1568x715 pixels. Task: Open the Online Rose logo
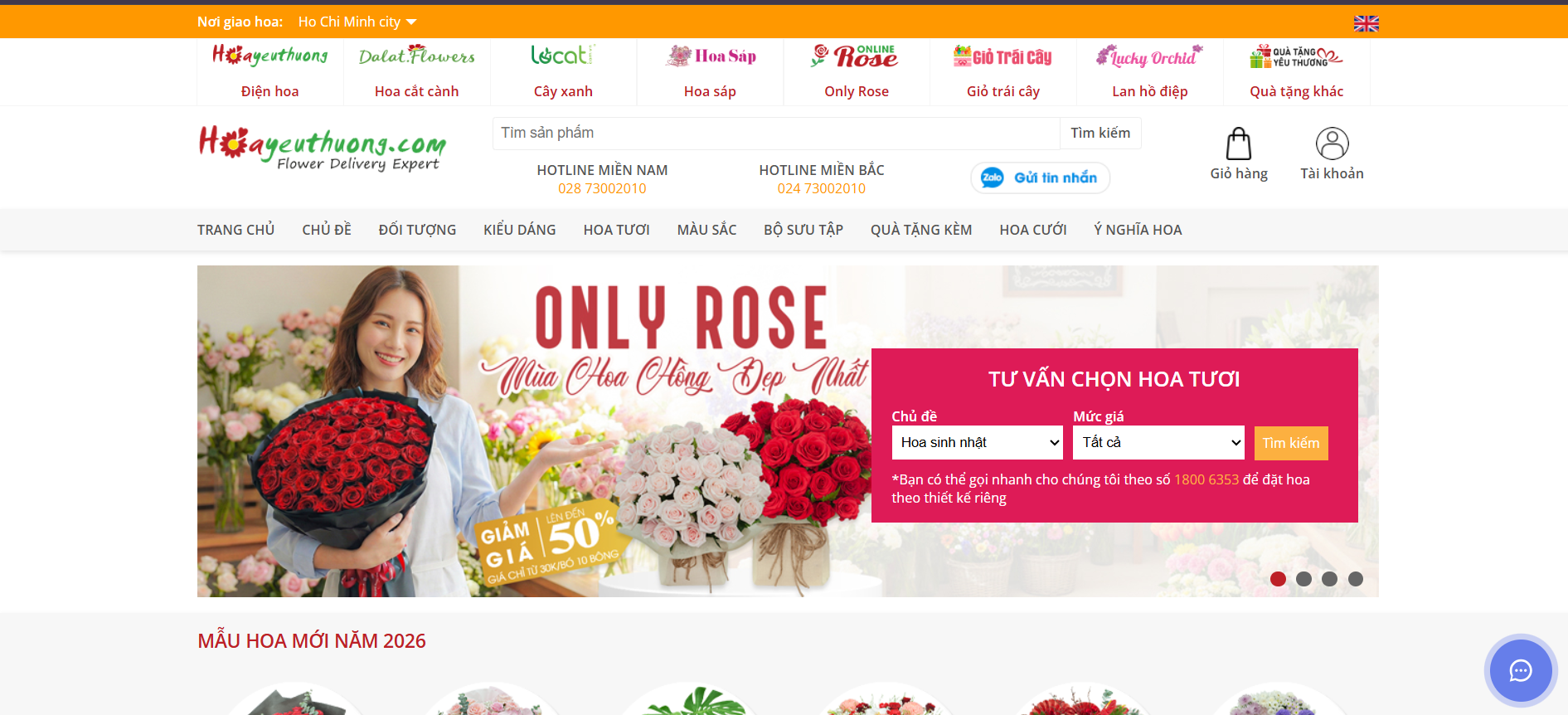click(855, 56)
